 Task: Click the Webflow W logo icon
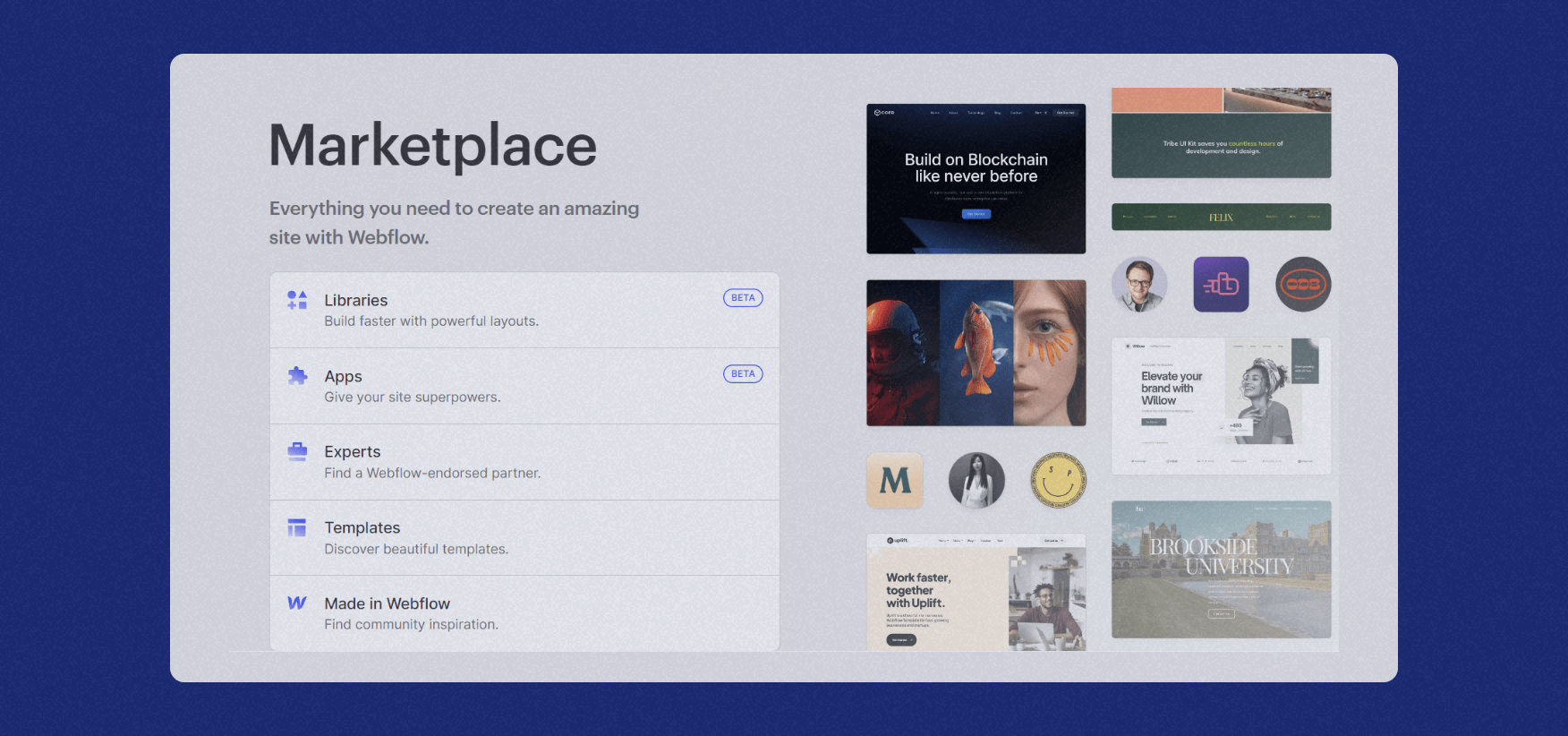coord(297,603)
